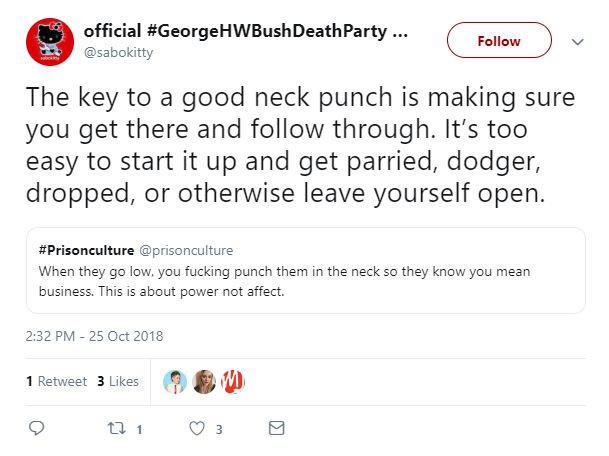This screenshot has height=456, width=609.
Task: View the first liker's avatar
Action: [x=175, y=381]
